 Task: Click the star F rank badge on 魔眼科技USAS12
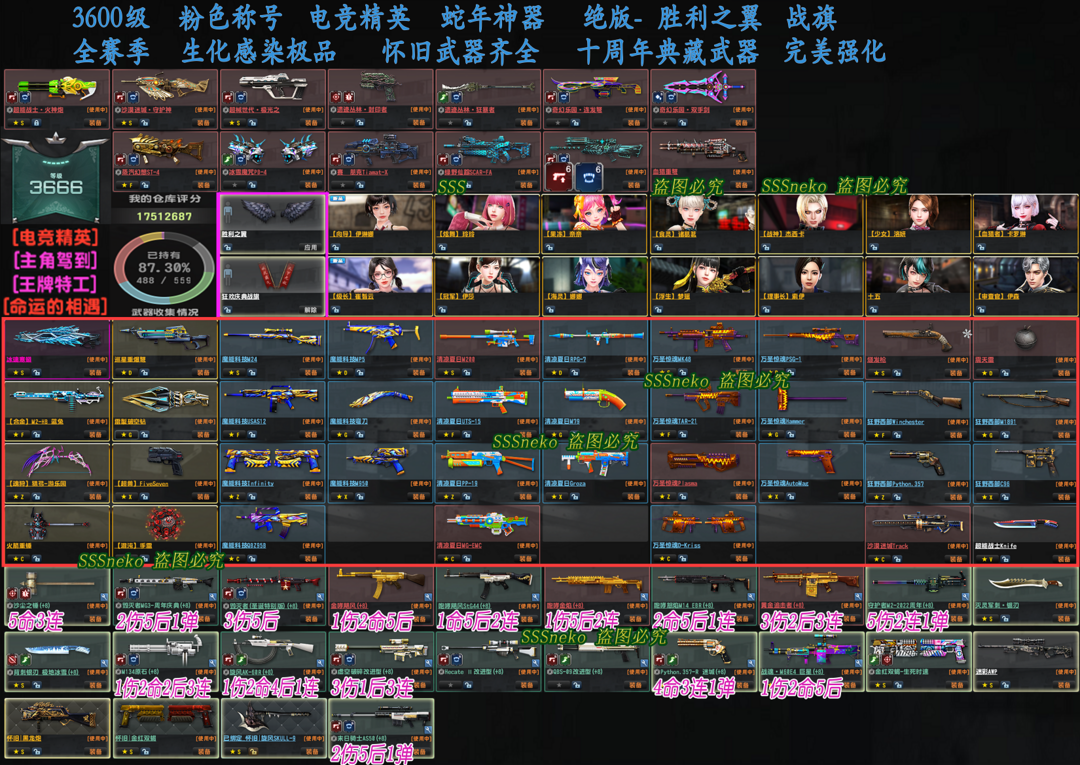coord(233,434)
